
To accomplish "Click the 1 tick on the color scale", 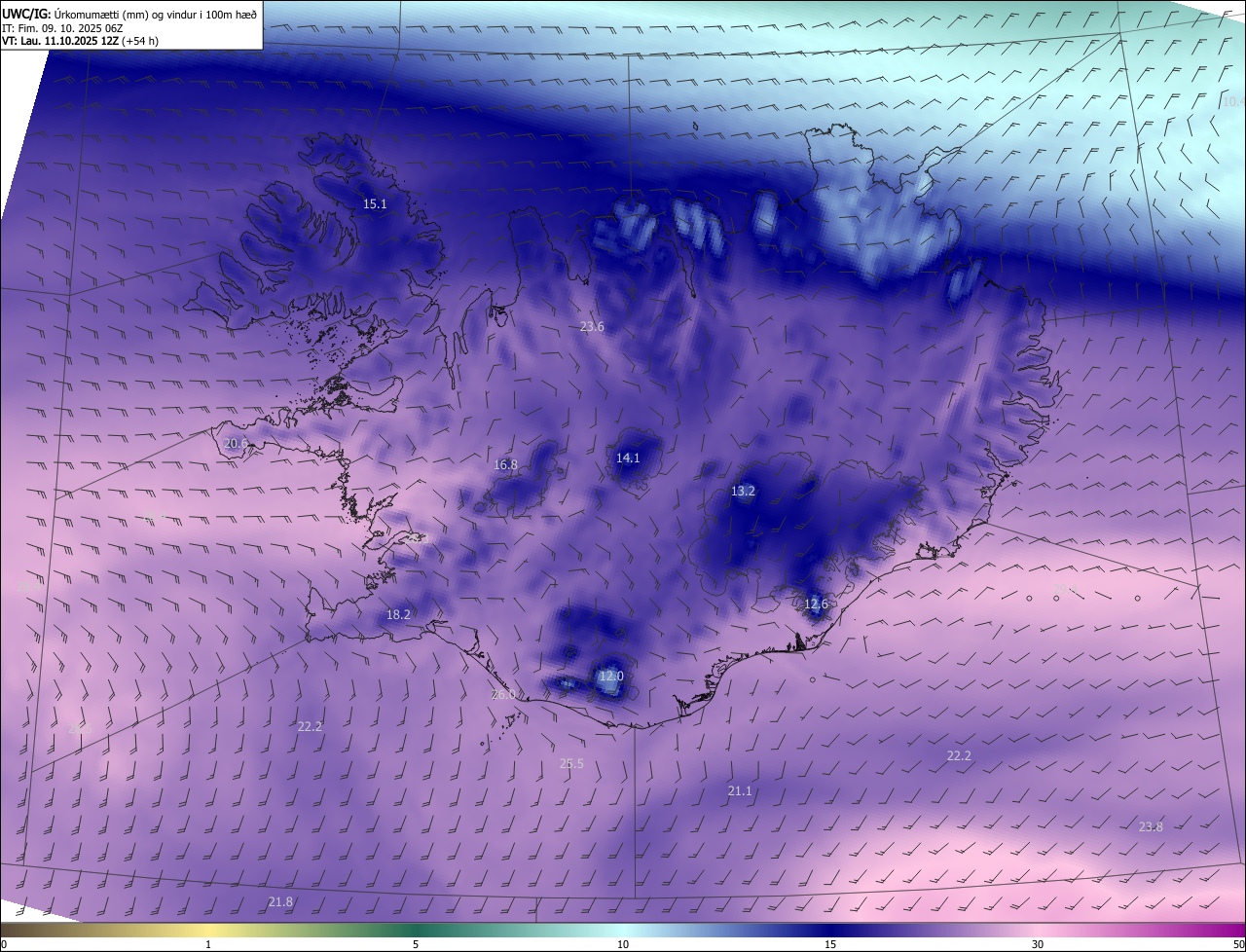I will (209, 944).
